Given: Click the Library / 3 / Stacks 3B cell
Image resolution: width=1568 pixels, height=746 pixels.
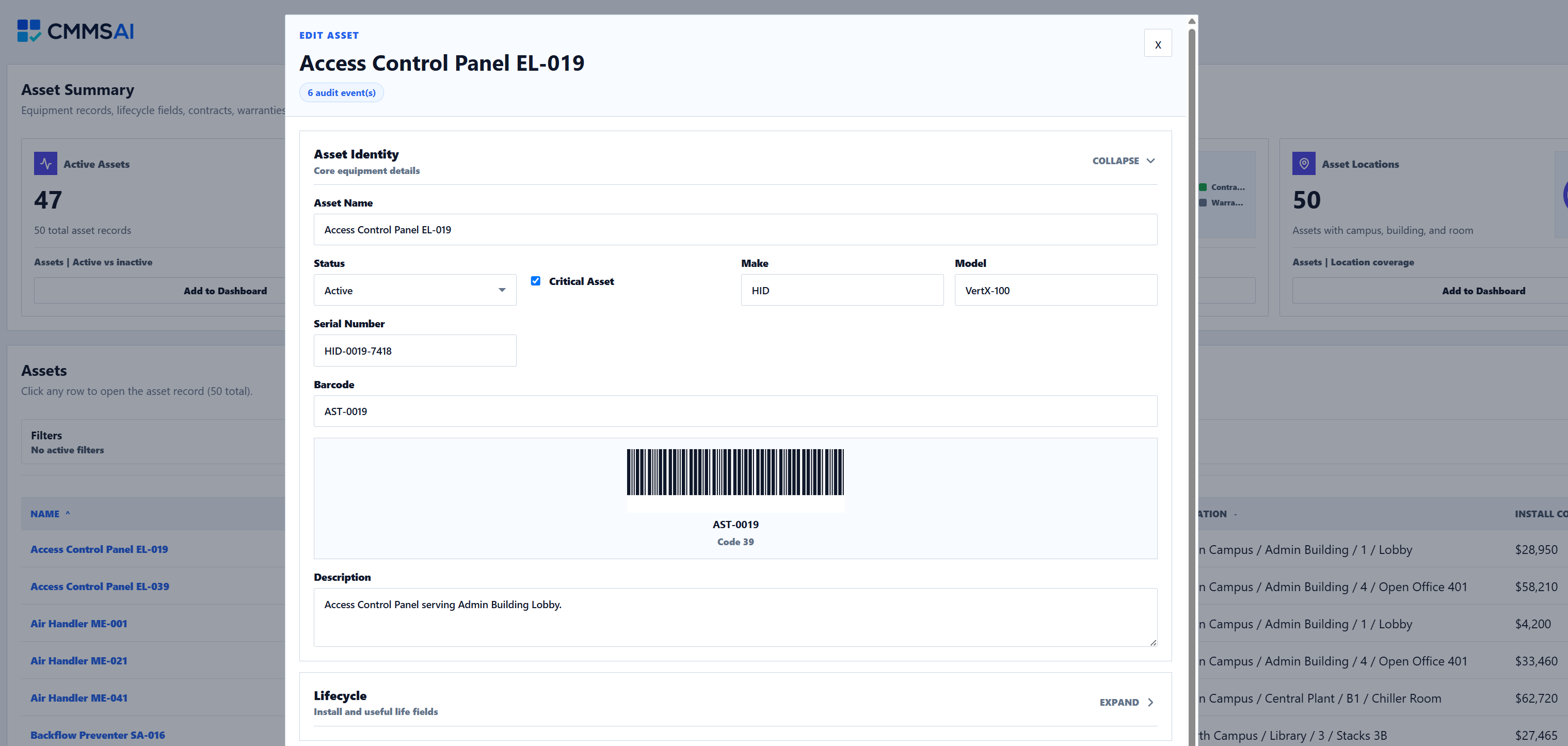Looking at the screenshot, I should click(x=1293, y=735).
